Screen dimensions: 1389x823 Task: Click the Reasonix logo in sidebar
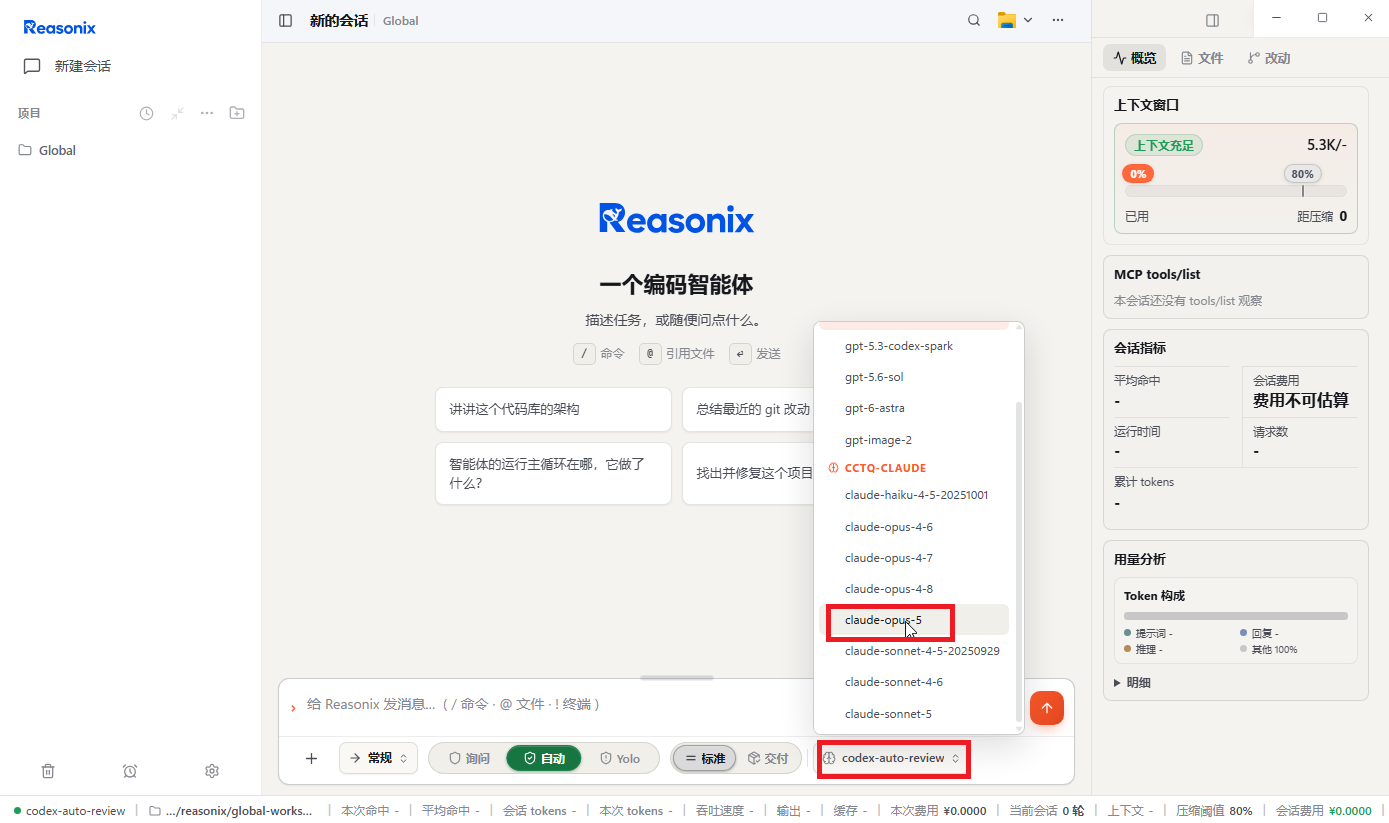click(x=60, y=27)
